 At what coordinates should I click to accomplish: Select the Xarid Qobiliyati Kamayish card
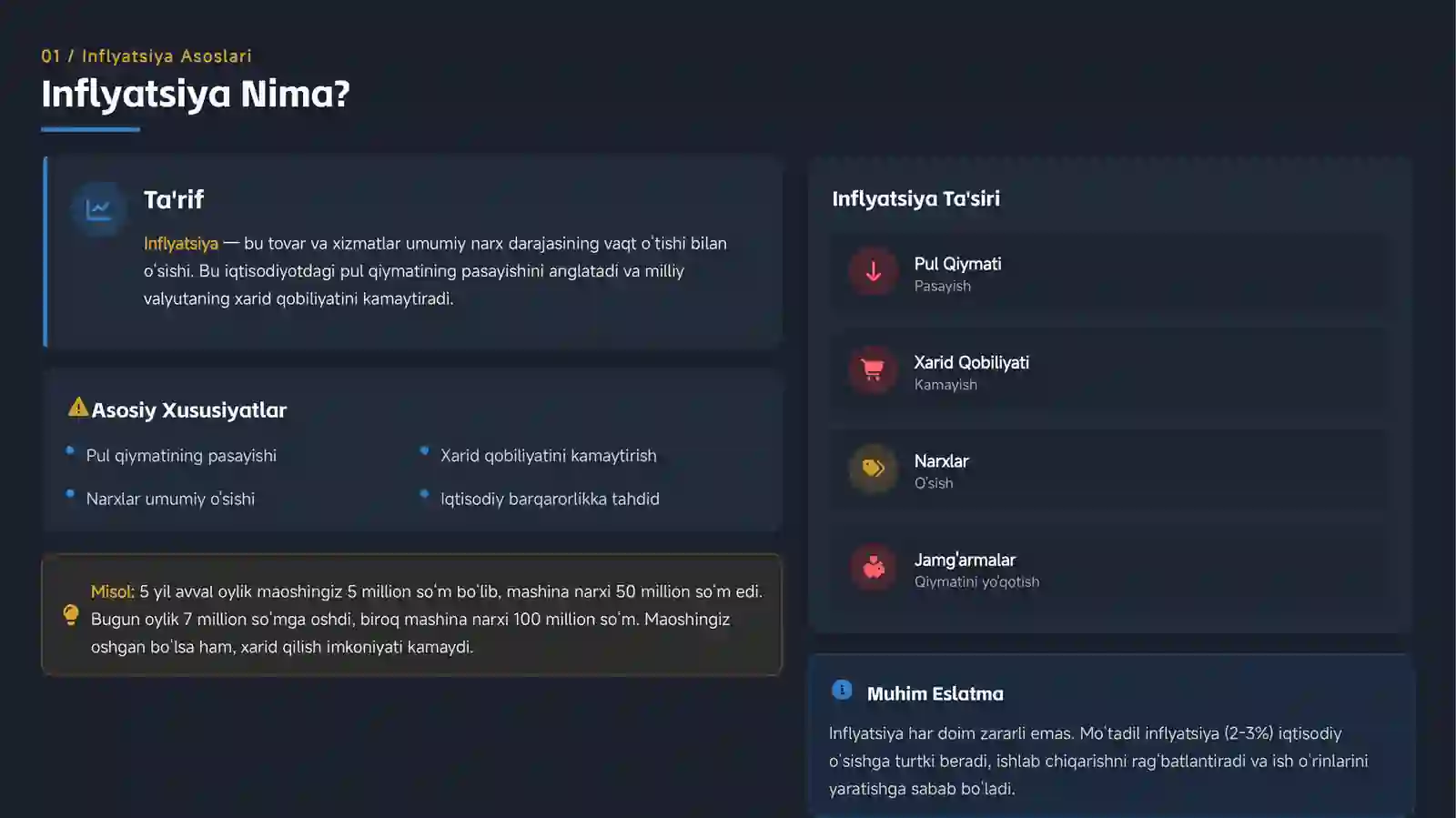pyautogui.click(x=1109, y=373)
